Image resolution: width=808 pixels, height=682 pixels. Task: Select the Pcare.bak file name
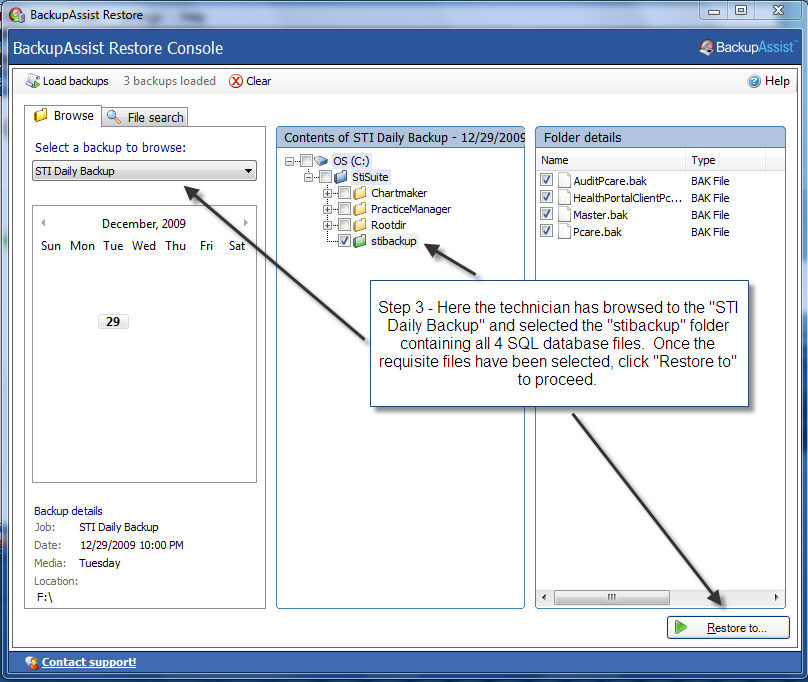(597, 232)
